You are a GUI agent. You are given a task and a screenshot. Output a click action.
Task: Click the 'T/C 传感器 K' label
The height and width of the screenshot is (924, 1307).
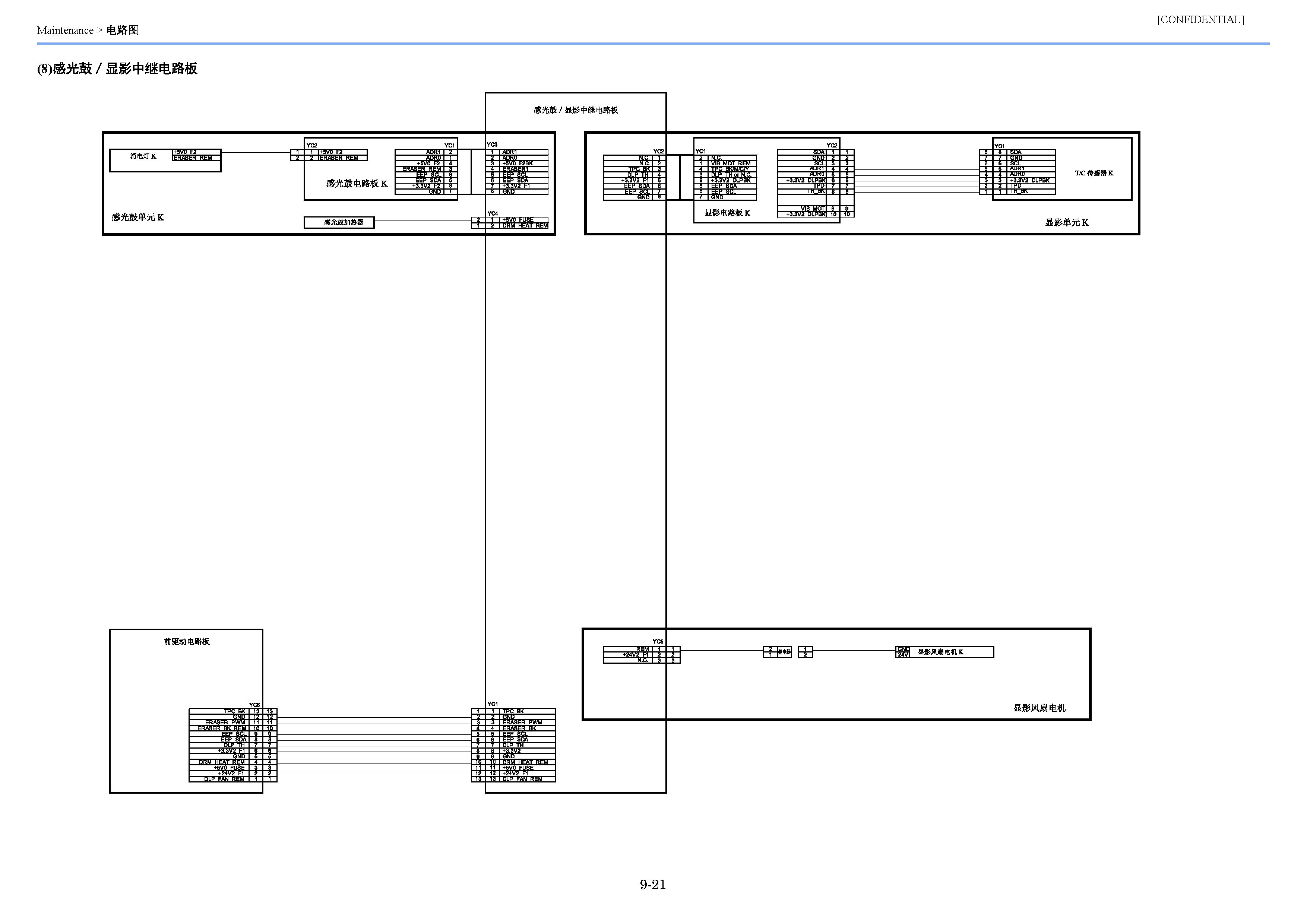click(1094, 173)
